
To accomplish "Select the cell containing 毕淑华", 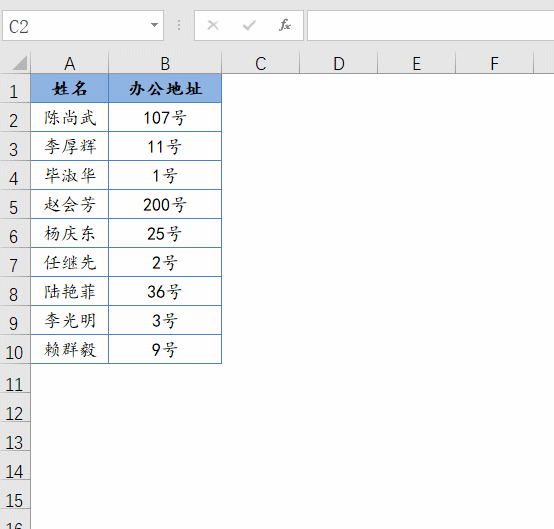I will 70,175.
